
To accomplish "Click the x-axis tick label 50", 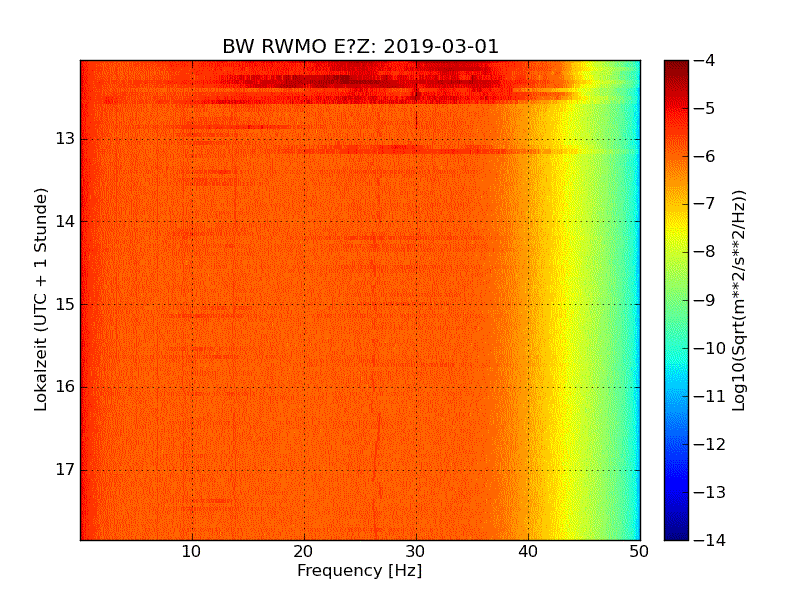I will point(639,552).
